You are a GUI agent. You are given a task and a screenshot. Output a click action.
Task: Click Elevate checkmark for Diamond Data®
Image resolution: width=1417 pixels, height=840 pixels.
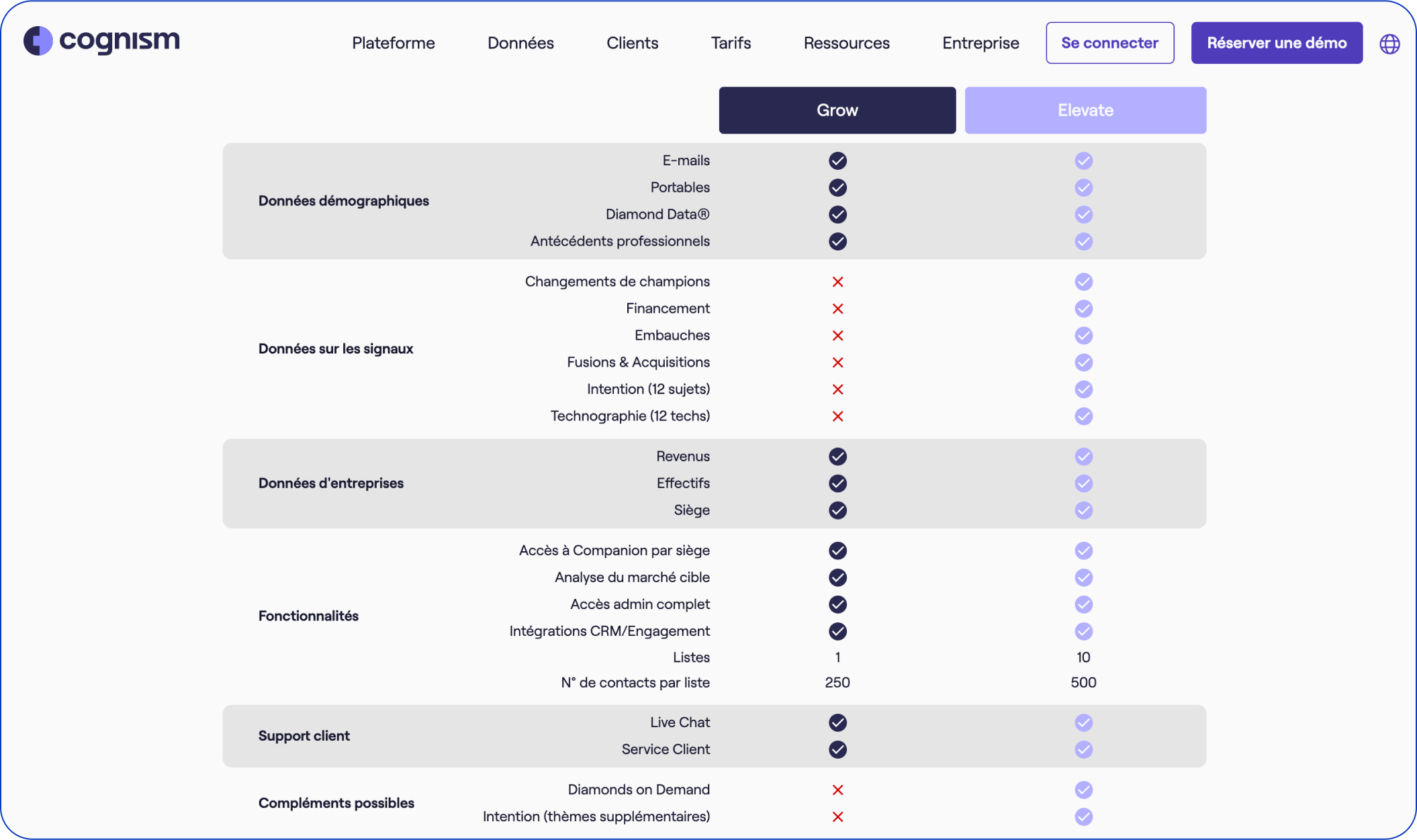tap(1083, 214)
